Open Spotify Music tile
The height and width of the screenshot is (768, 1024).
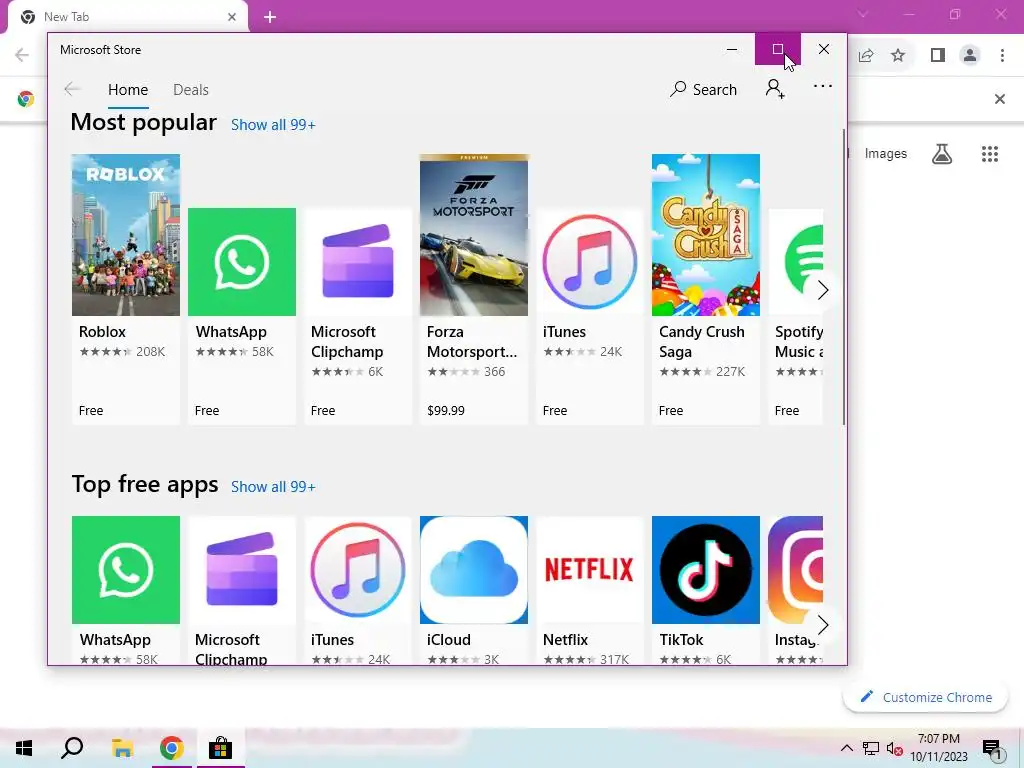point(795,316)
